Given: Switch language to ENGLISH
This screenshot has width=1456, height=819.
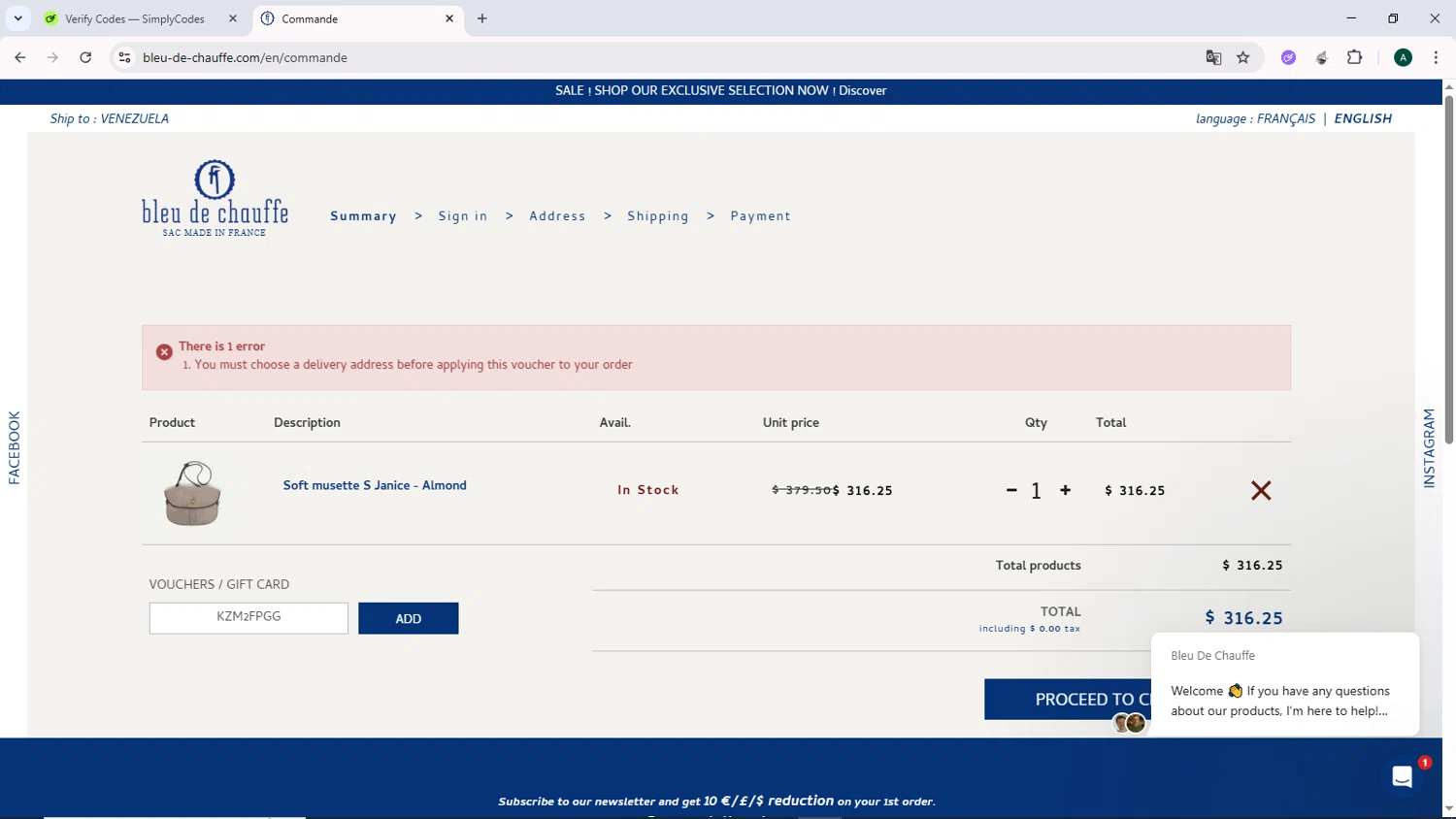Looking at the screenshot, I should pyautogui.click(x=1363, y=118).
